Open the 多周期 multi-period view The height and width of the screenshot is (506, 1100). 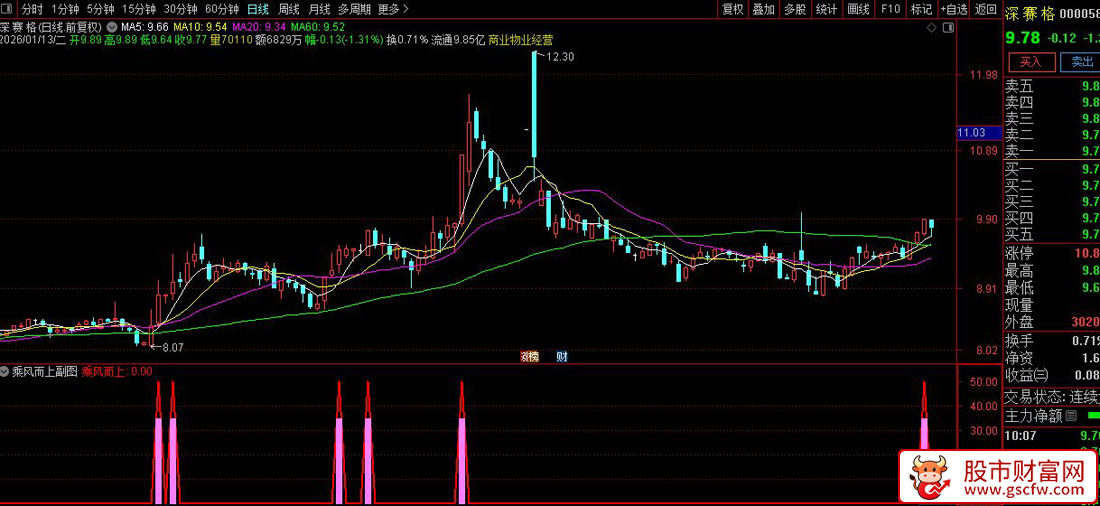(x=354, y=9)
